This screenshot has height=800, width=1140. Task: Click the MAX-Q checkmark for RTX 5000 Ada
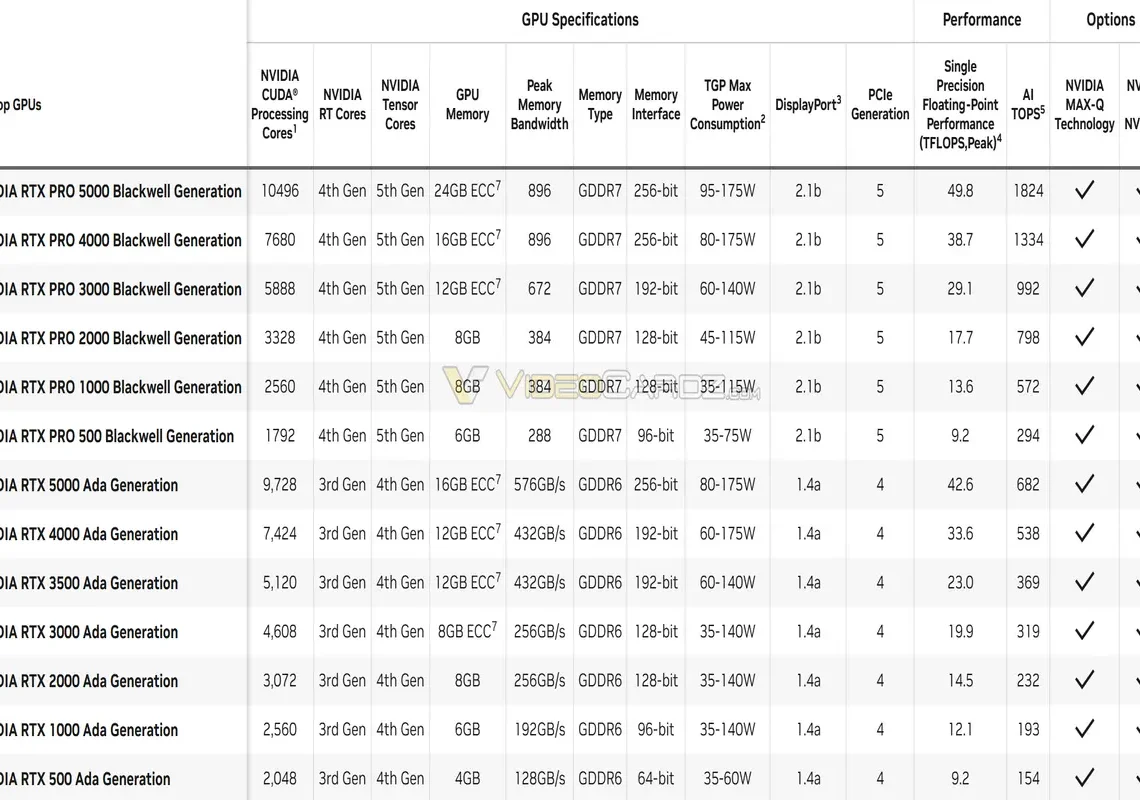click(x=1084, y=484)
